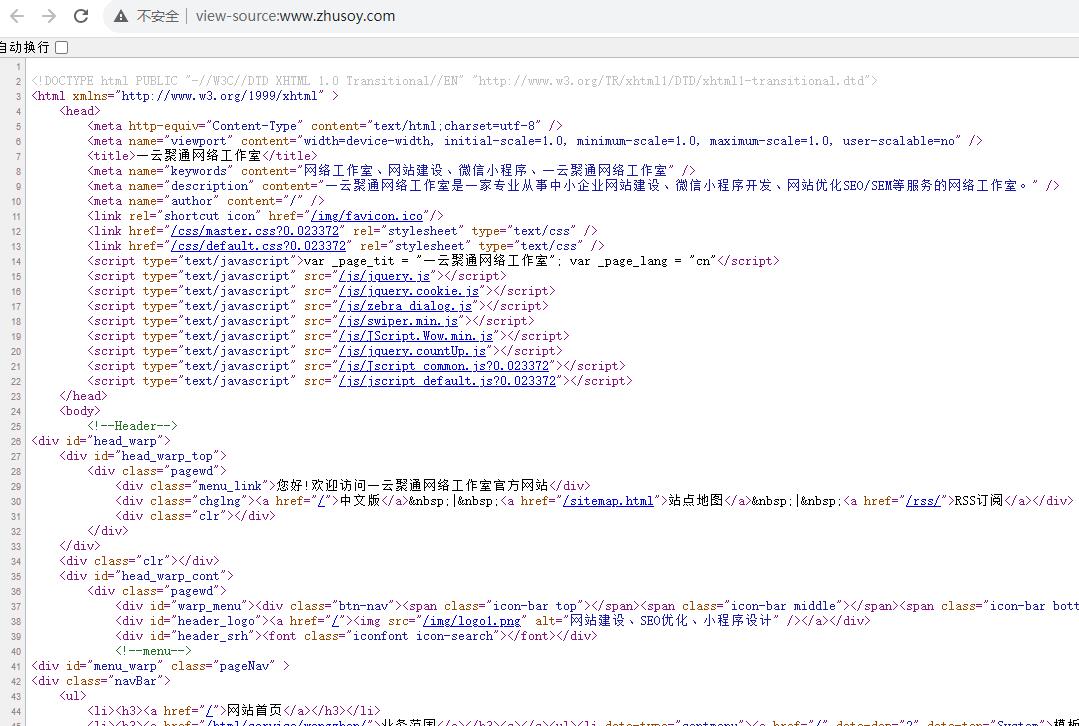Reload the view-source page
This screenshot has width=1079, height=726.
81,16
